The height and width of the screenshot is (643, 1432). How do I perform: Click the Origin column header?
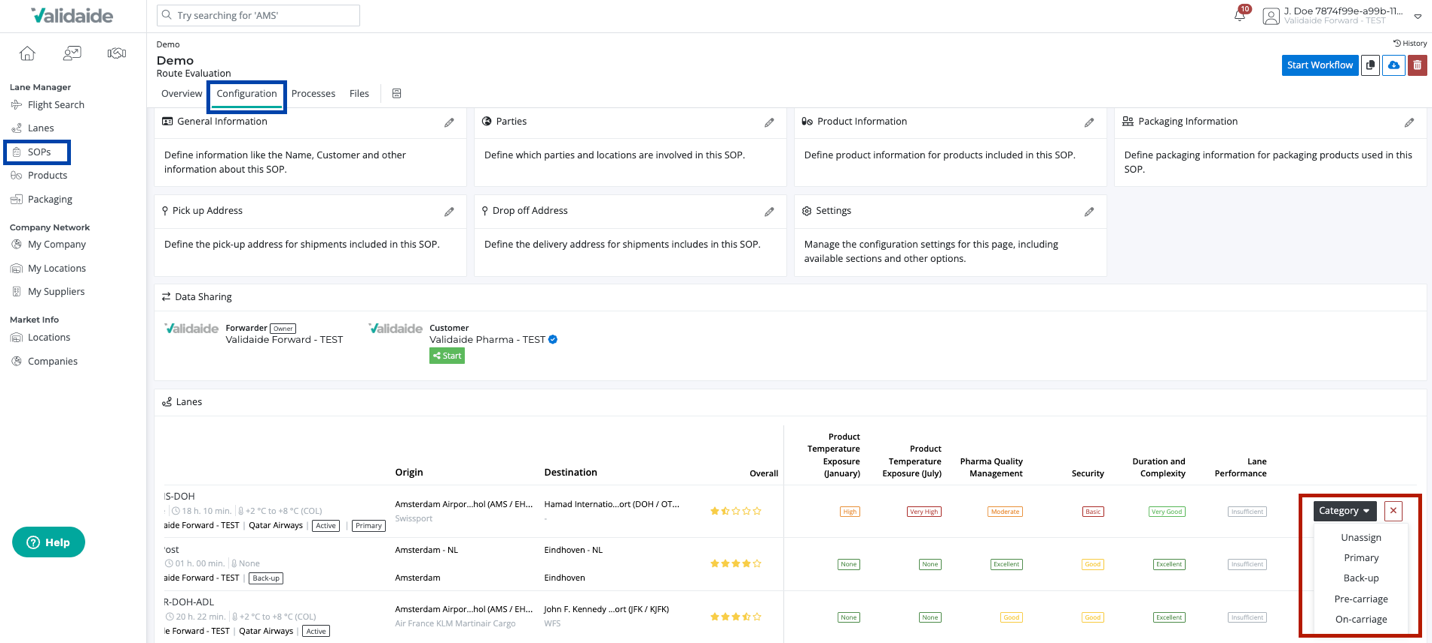pos(409,472)
